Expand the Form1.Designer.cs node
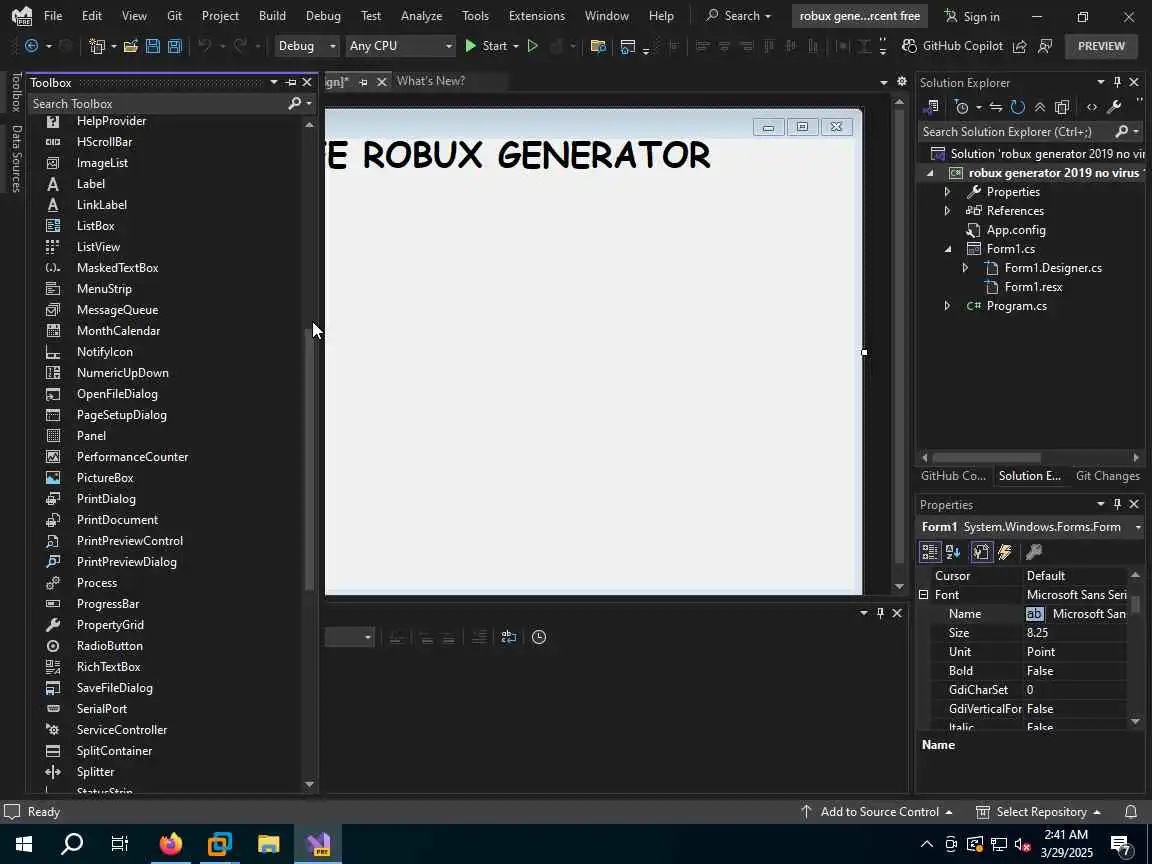This screenshot has height=864, width=1152. coord(965,268)
